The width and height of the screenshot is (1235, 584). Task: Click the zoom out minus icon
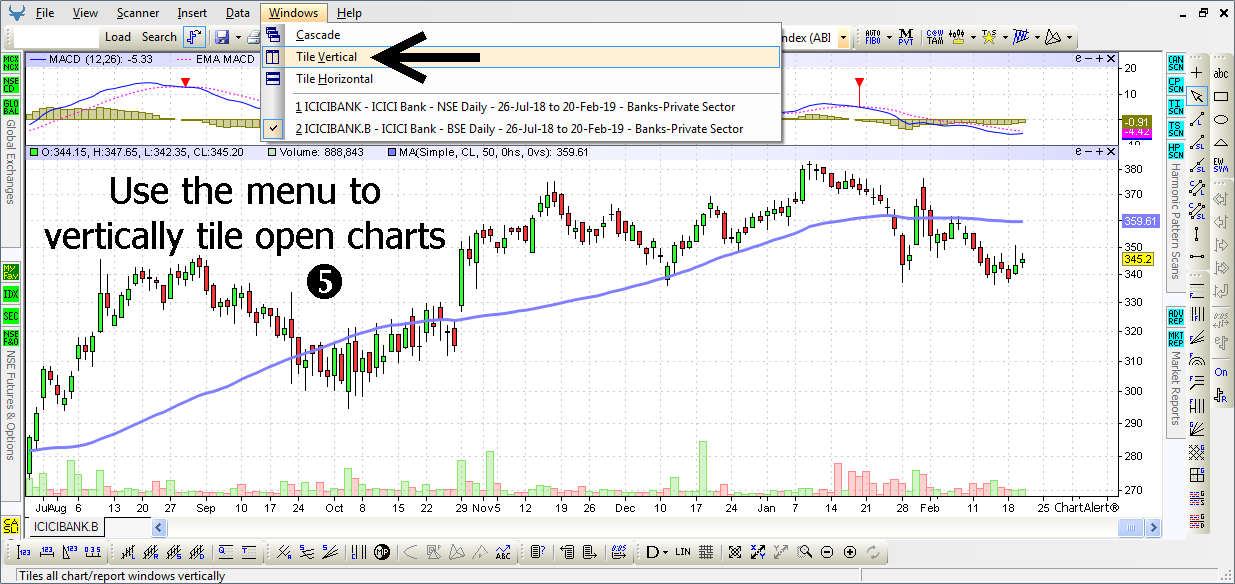(x=827, y=552)
